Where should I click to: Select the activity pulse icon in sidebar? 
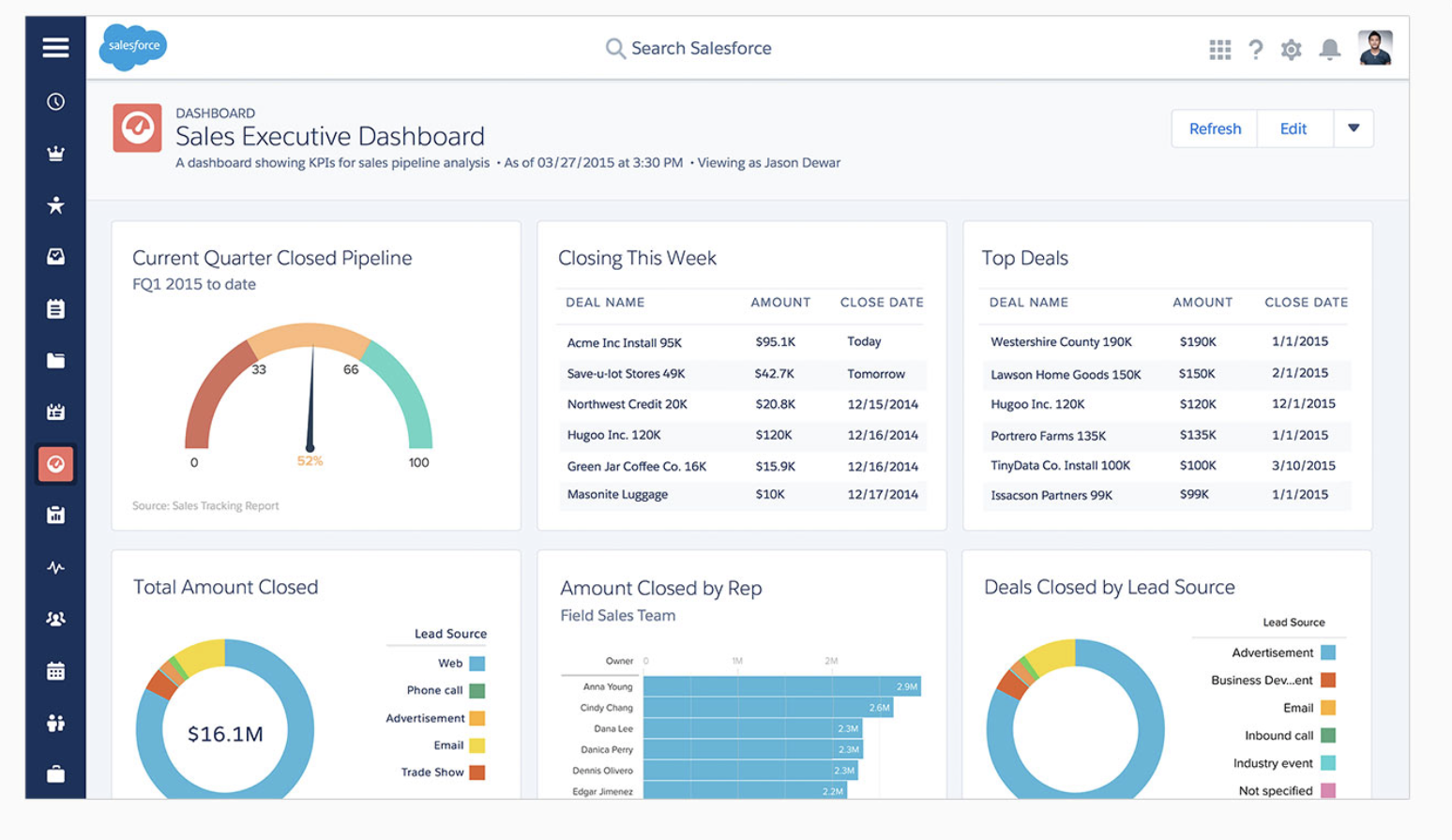point(54,567)
